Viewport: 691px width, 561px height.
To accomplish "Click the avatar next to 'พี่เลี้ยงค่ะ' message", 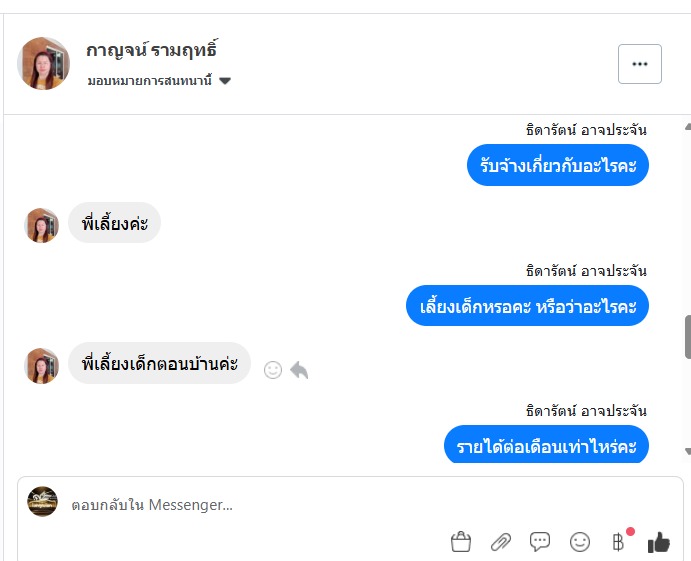I will pyautogui.click(x=42, y=225).
